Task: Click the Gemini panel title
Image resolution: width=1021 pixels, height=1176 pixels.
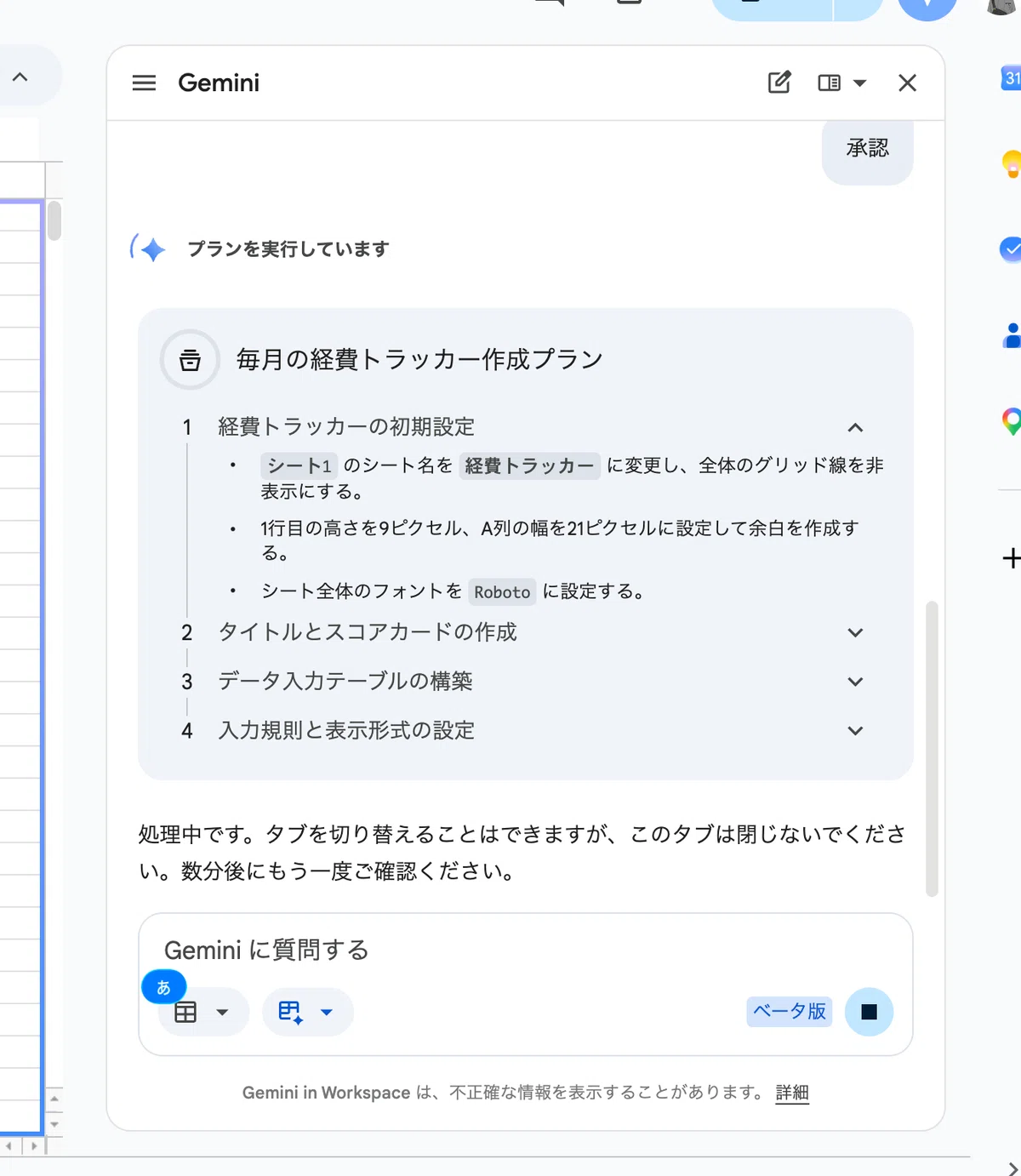Action: tap(219, 83)
